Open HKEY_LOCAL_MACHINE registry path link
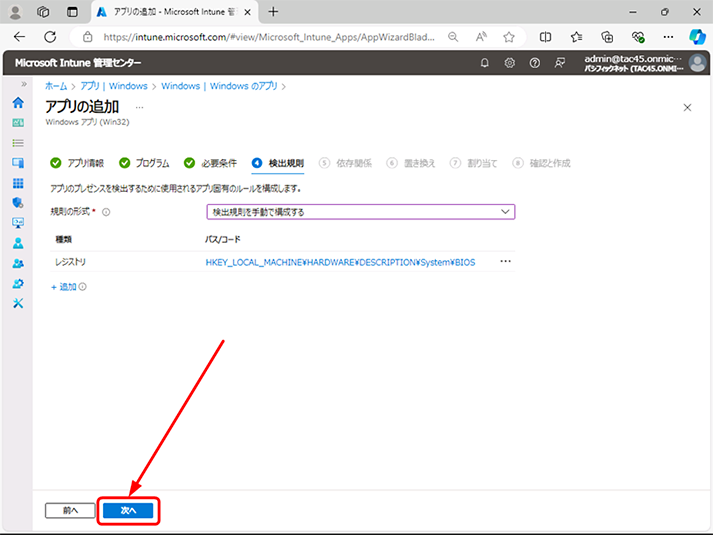Image resolution: width=713 pixels, height=535 pixels. 340,262
